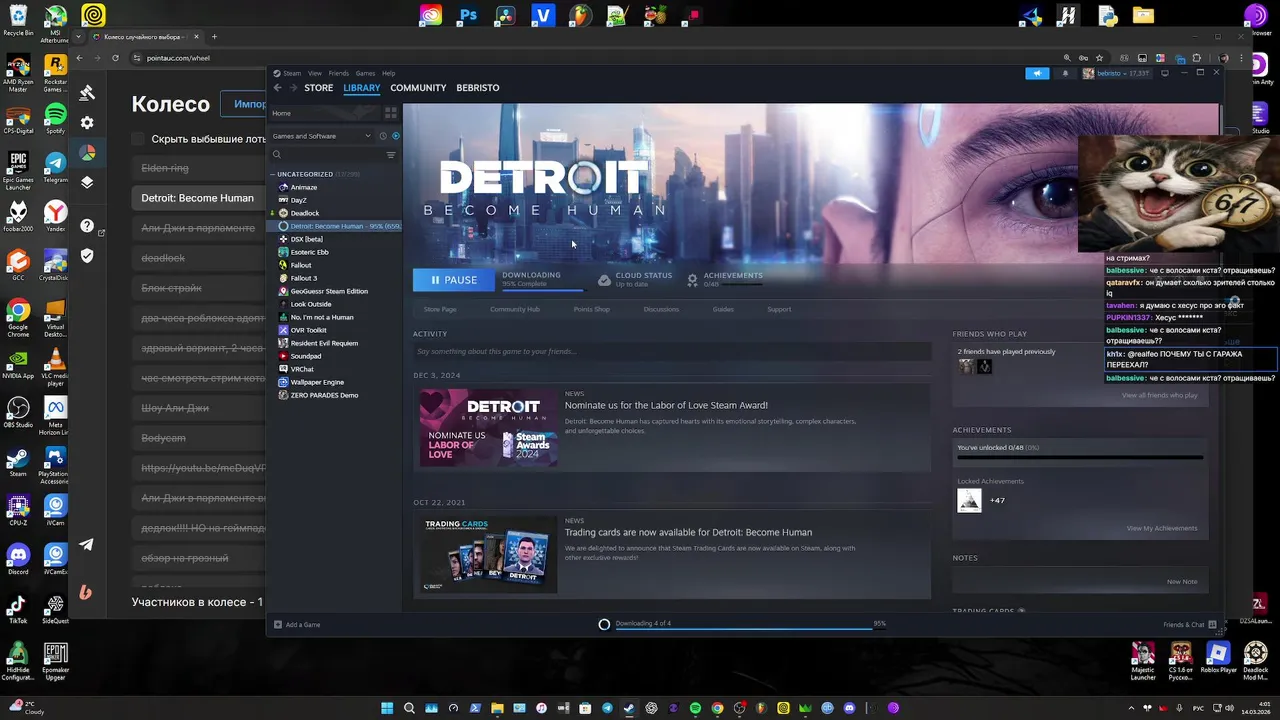This screenshot has height=720, width=1280.
Task: Open Trading Cards news thumbnail
Action: (488, 554)
